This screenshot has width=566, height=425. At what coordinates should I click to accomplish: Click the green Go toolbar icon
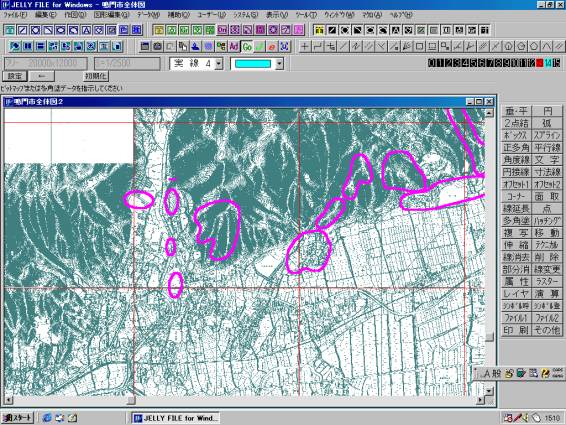pyautogui.click(x=247, y=47)
